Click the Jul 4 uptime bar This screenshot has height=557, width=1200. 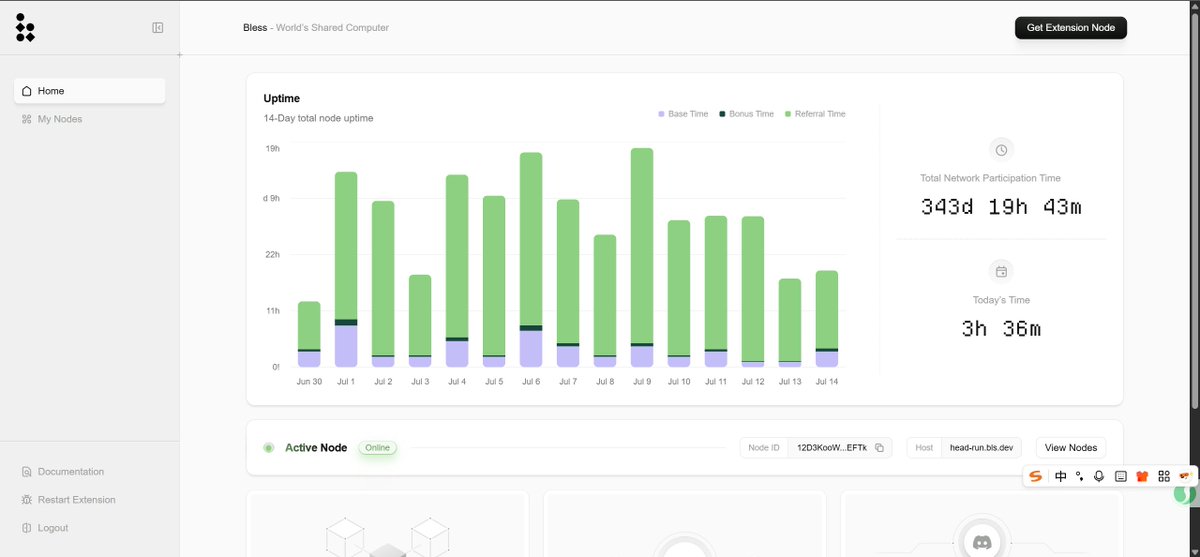[x=457, y=271]
